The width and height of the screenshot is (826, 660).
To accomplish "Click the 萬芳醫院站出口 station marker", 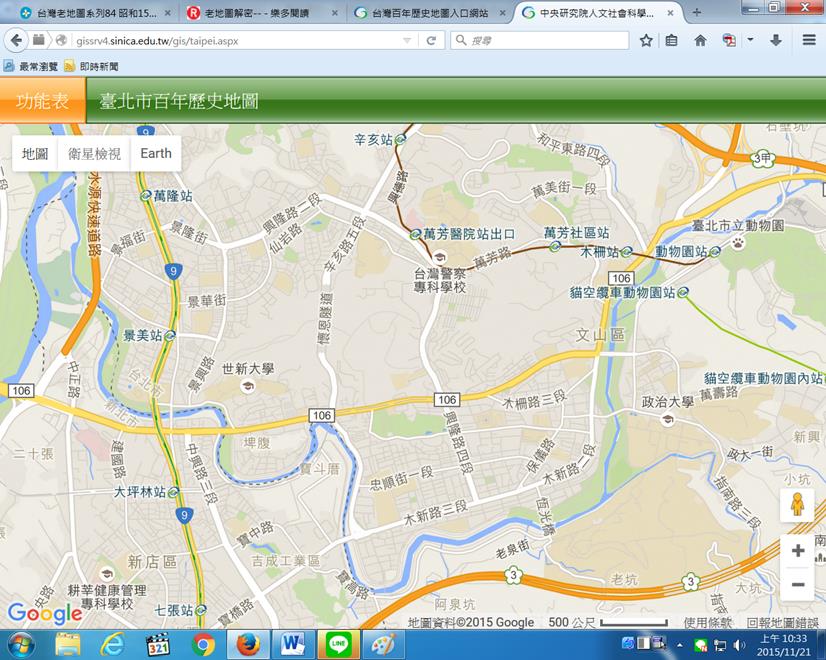I will [416, 234].
